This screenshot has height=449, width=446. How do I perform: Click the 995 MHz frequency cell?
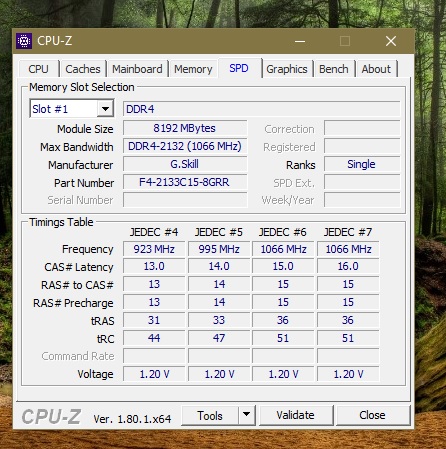(x=219, y=249)
